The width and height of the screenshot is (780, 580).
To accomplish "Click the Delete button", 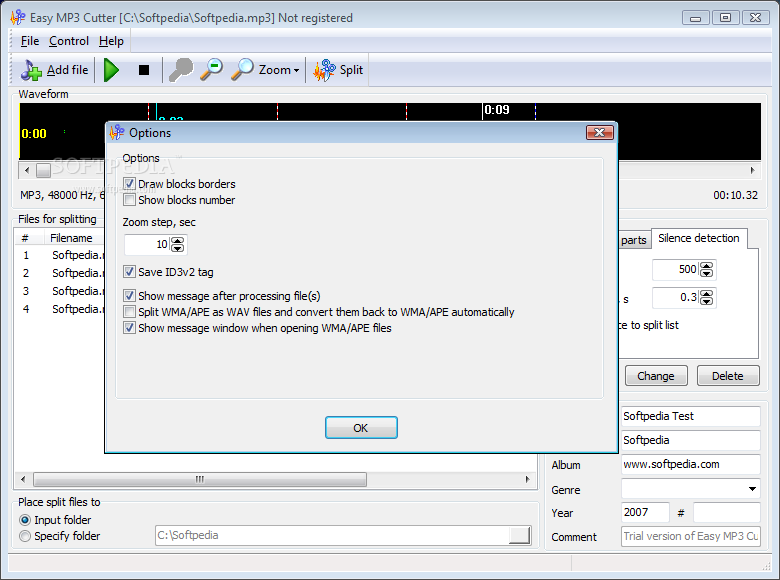I will 728,376.
